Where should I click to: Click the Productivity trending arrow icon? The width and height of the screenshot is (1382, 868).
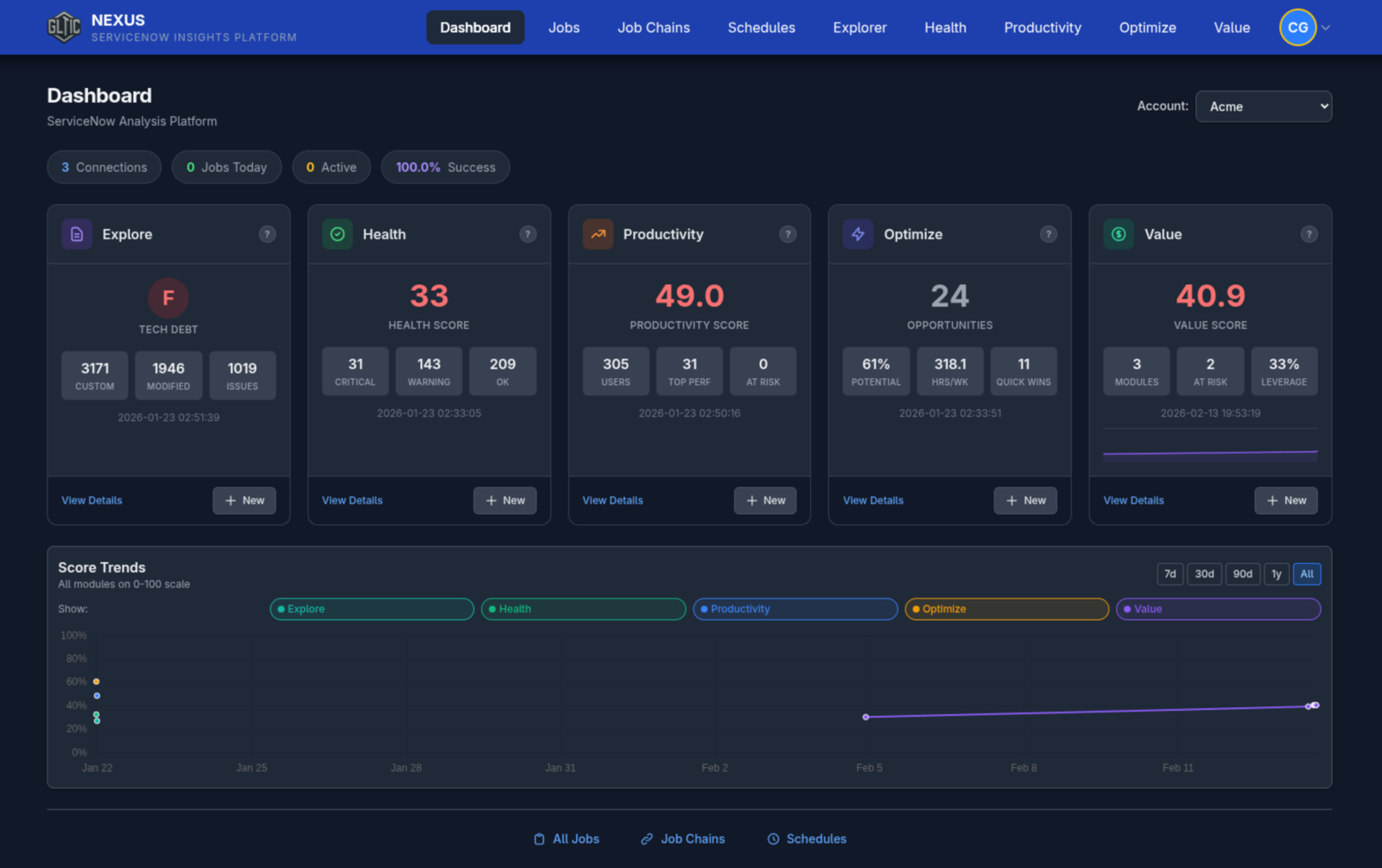pos(598,234)
